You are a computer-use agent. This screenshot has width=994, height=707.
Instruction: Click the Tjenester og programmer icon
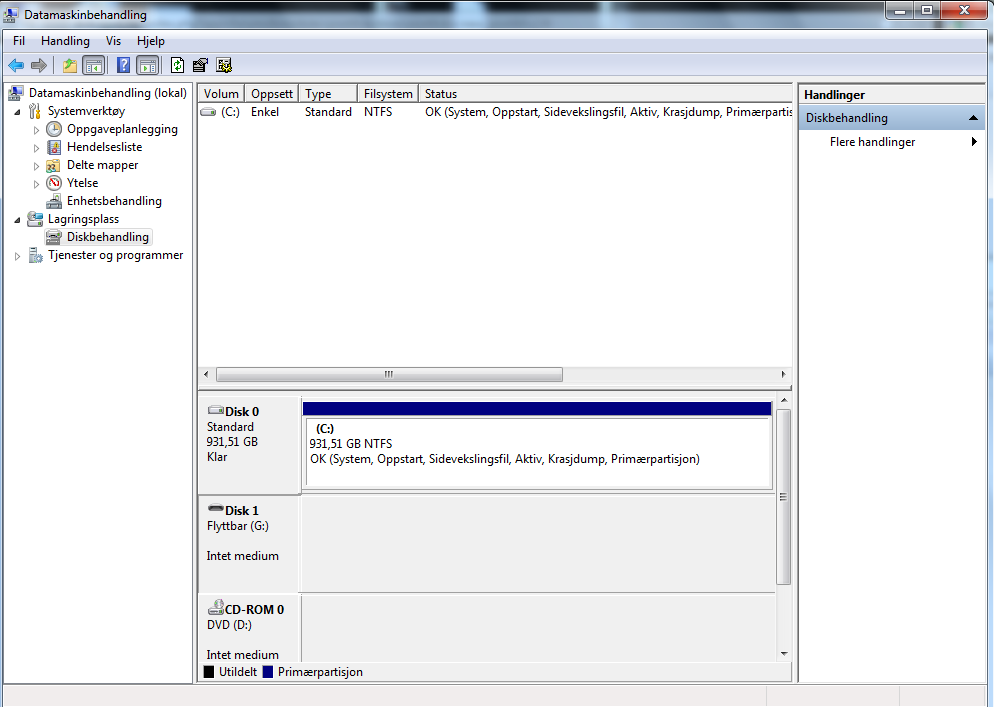(35, 255)
